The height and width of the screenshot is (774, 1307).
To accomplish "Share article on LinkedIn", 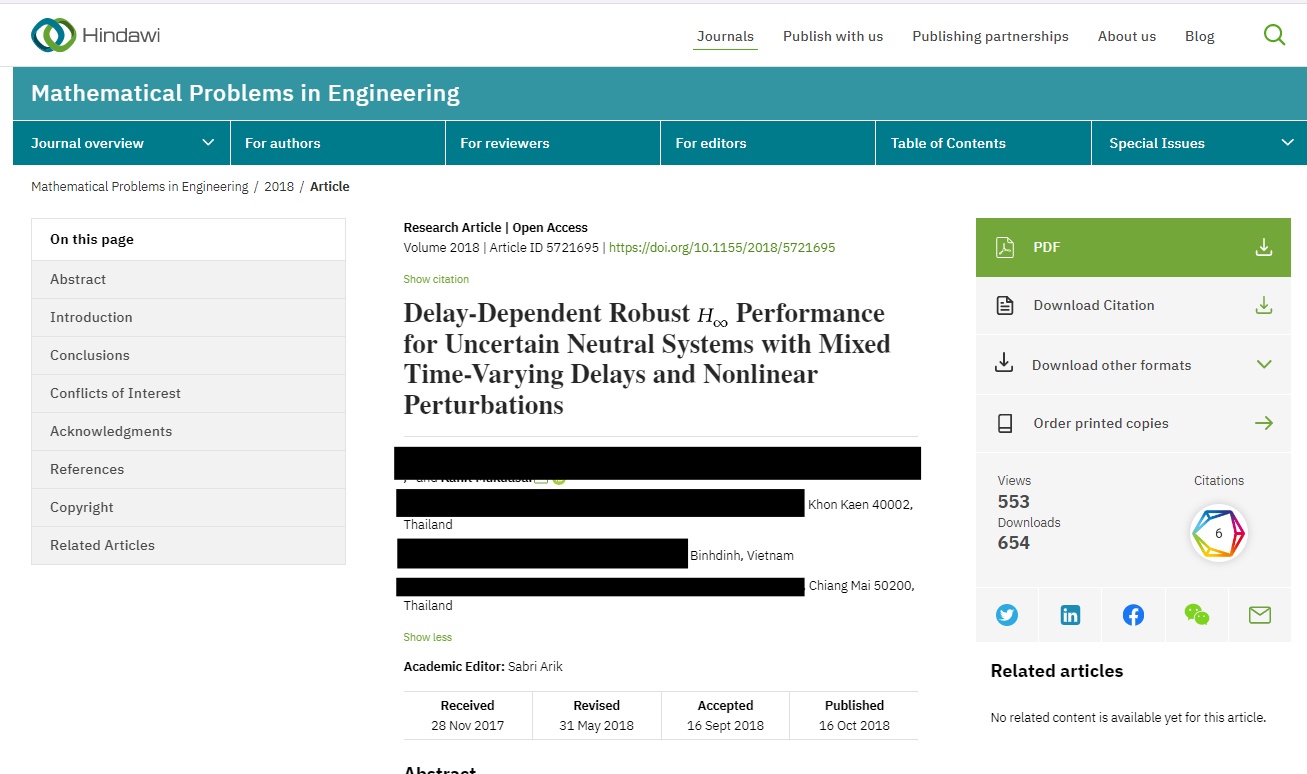I will (1070, 615).
